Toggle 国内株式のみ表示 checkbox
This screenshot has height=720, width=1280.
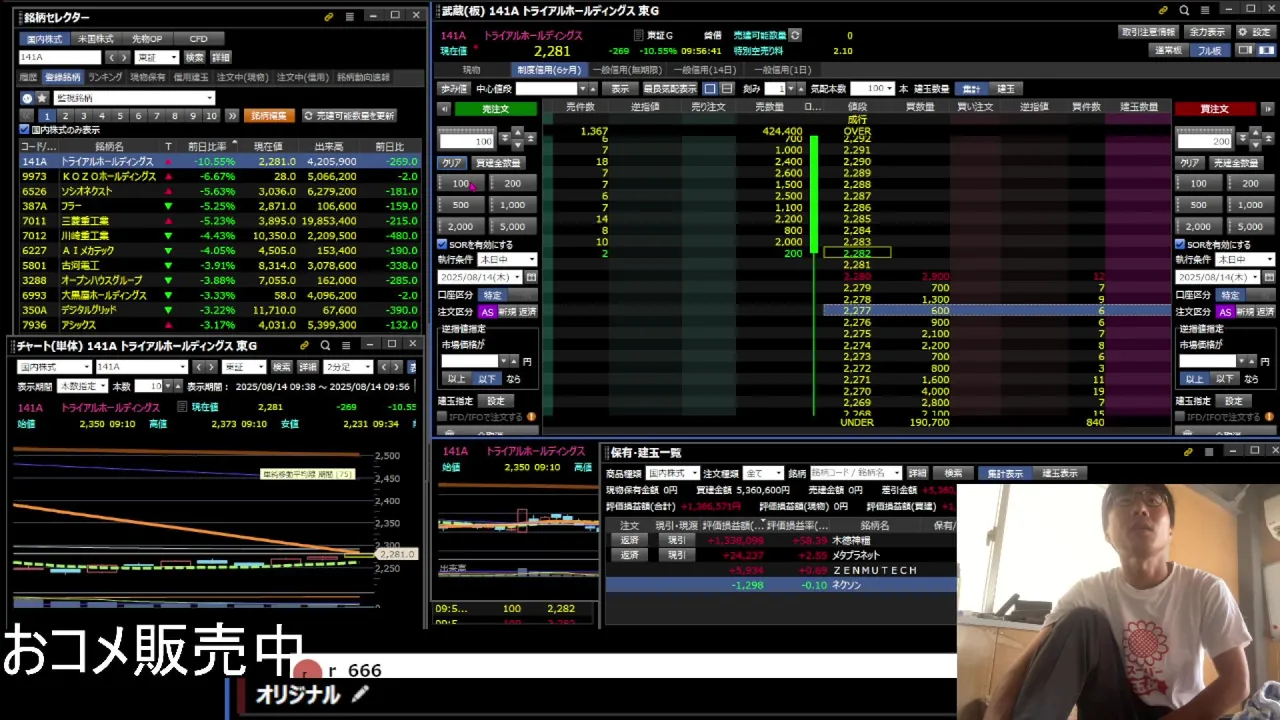(x=25, y=130)
